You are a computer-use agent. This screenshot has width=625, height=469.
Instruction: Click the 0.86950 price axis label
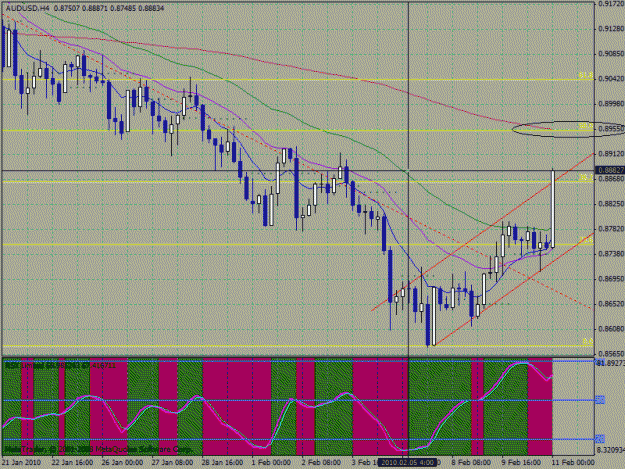point(611,279)
